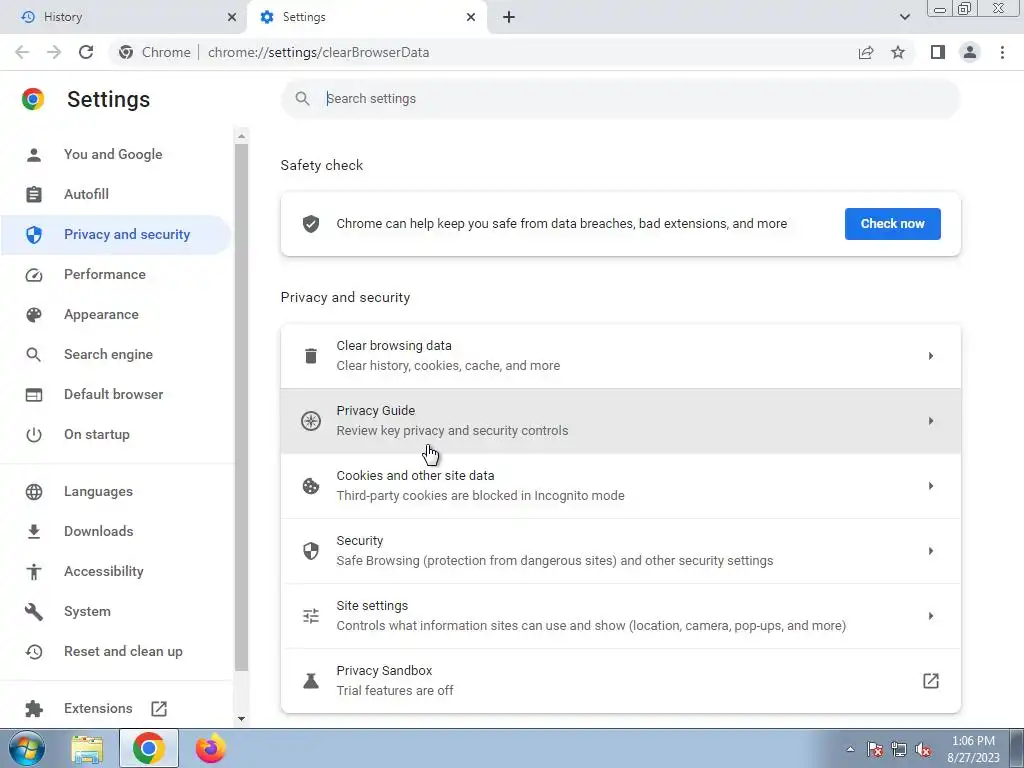This screenshot has width=1024, height=768.
Task: Click the sidebar scrollbar down arrow
Action: [241, 719]
